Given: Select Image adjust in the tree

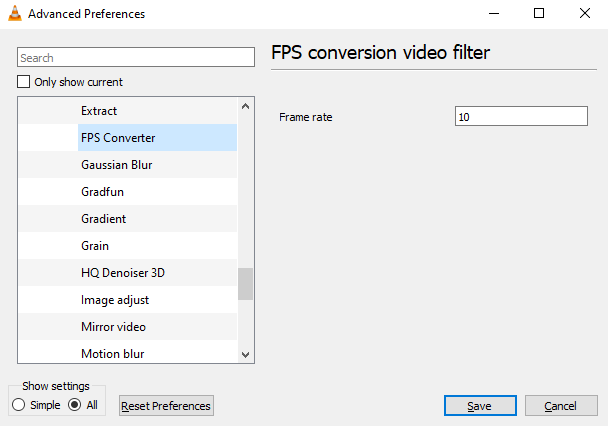Looking at the screenshot, I should (x=115, y=300).
